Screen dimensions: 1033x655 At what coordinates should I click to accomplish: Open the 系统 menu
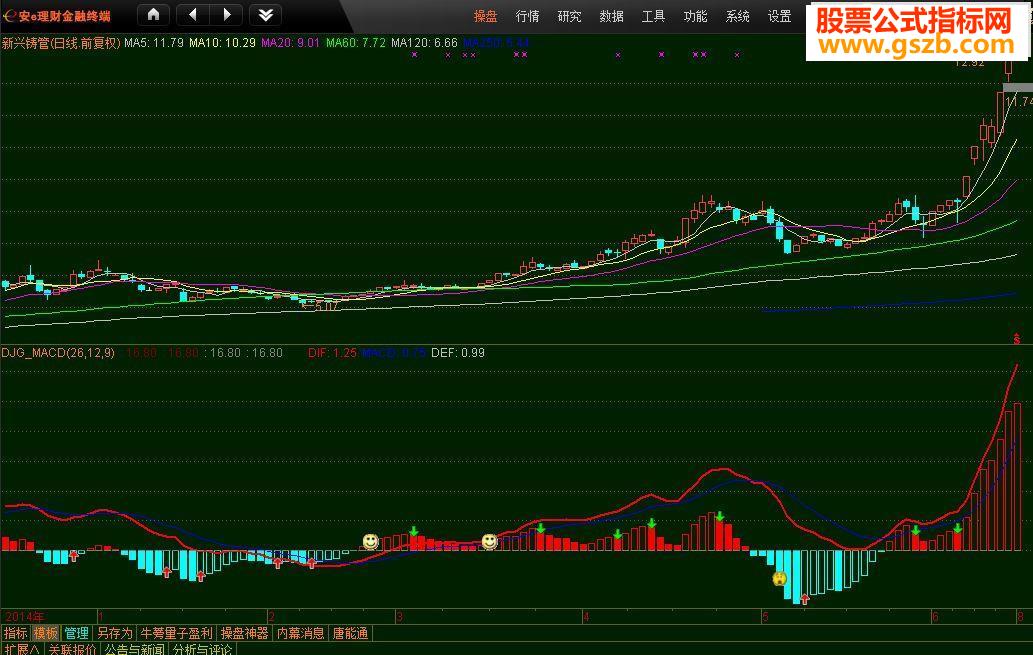click(737, 16)
